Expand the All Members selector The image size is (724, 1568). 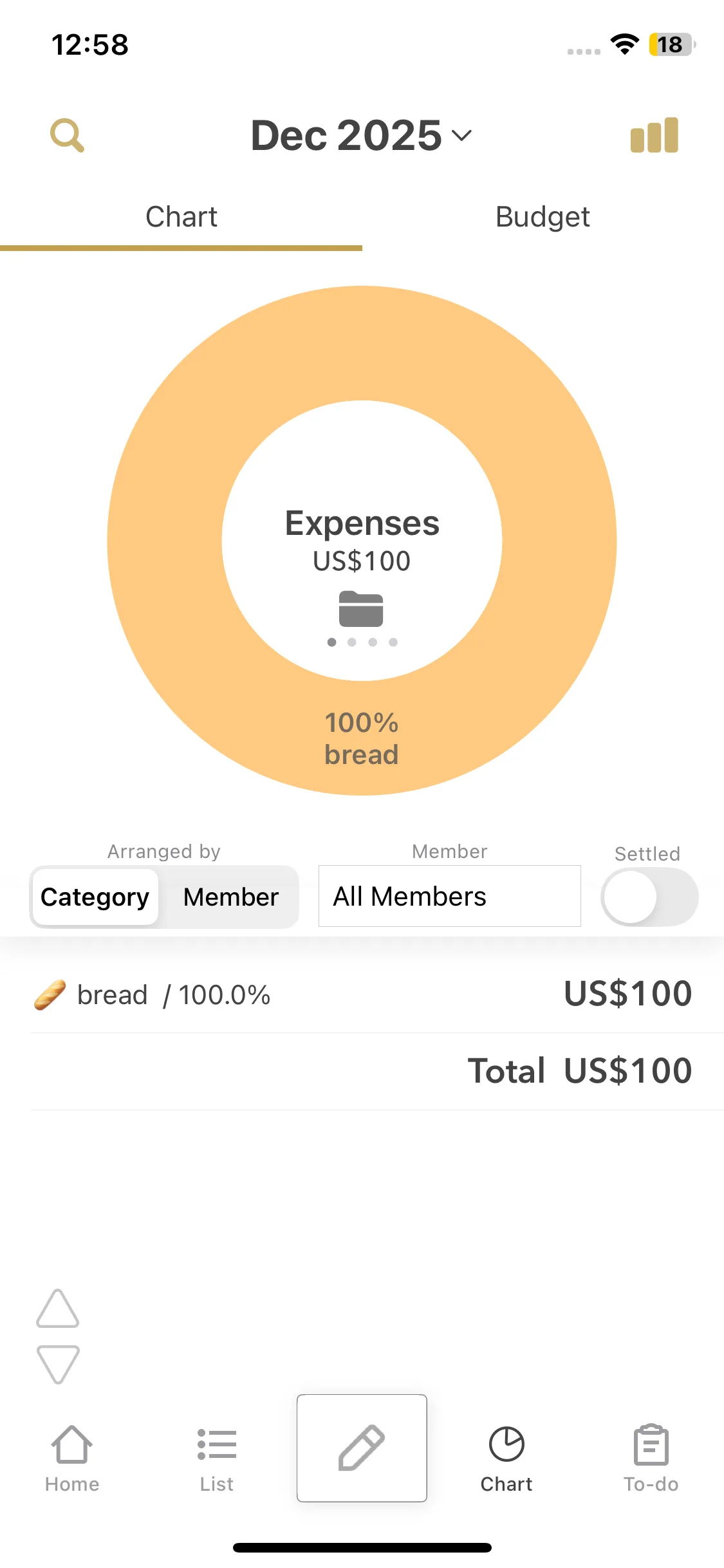click(x=449, y=896)
